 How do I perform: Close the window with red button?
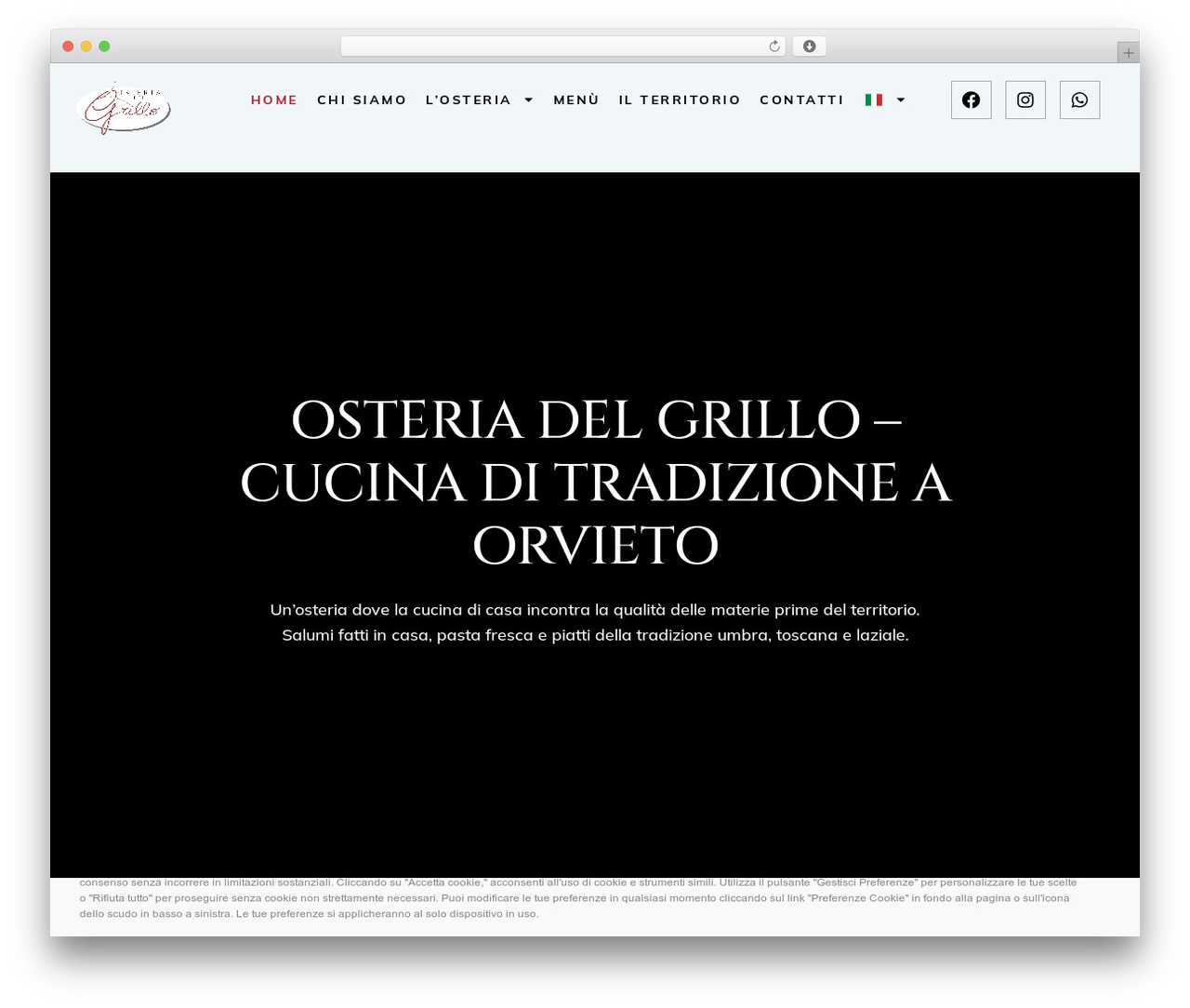[x=68, y=46]
